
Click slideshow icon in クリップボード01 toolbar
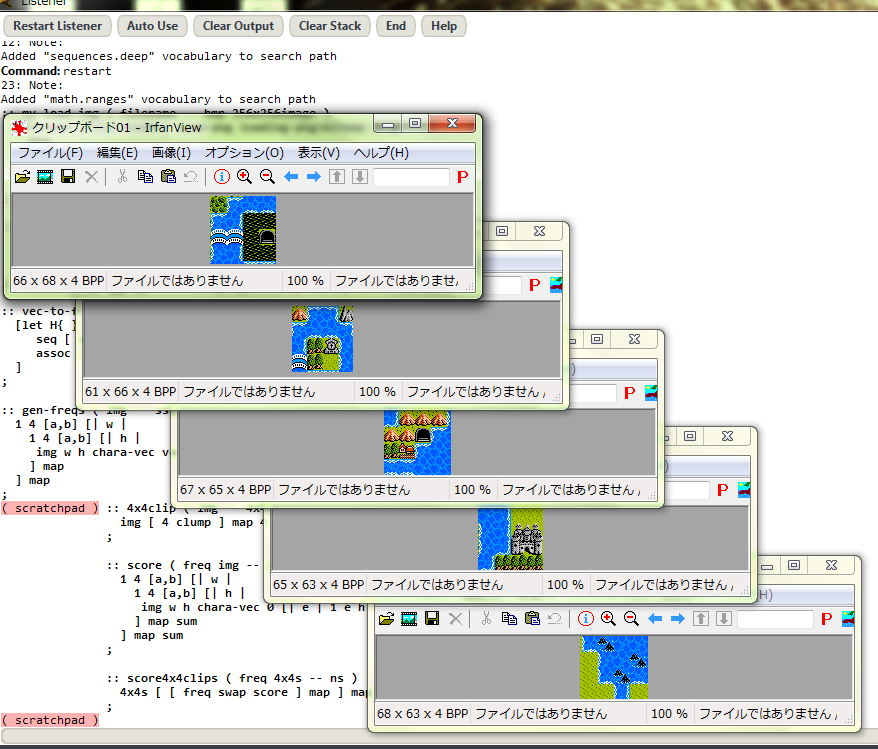point(45,177)
